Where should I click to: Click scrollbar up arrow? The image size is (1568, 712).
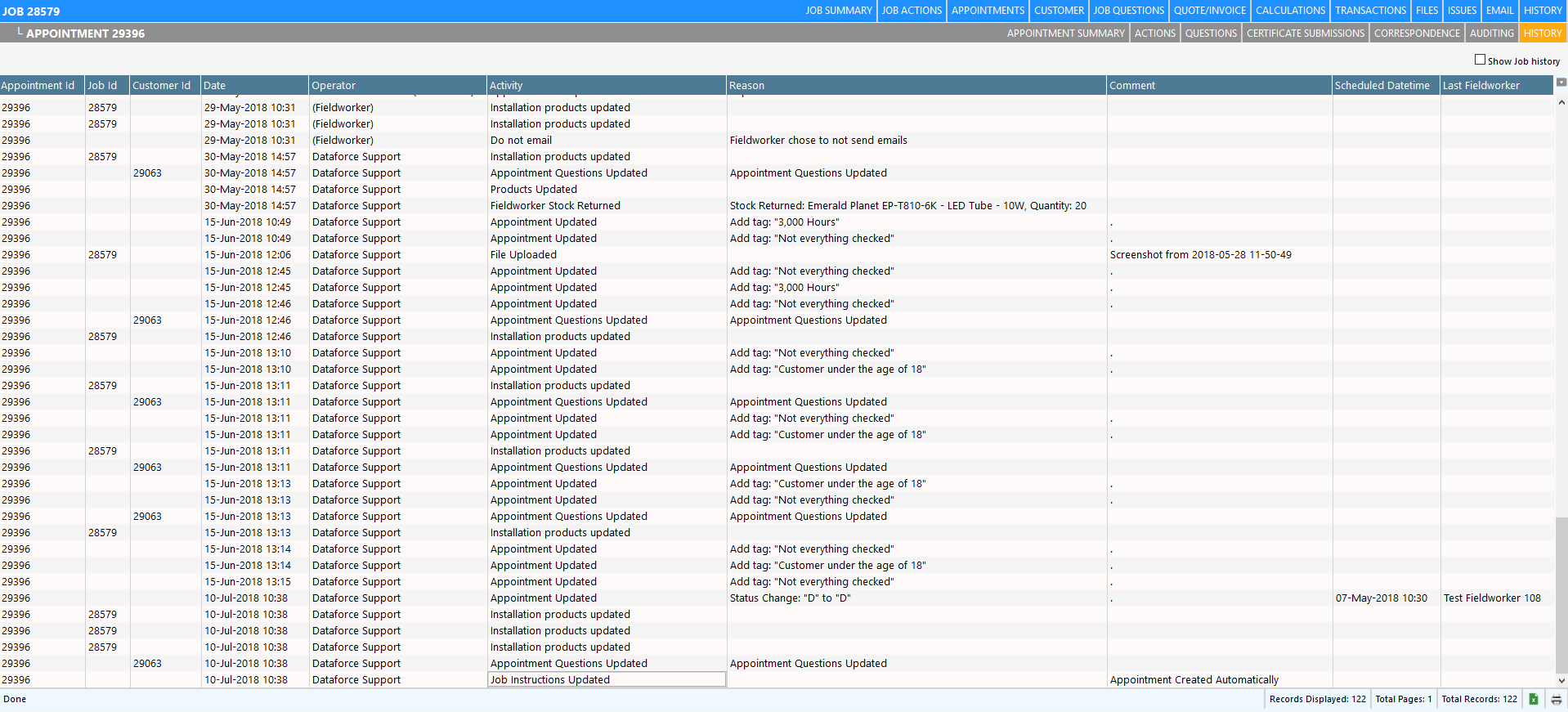click(x=1561, y=103)
